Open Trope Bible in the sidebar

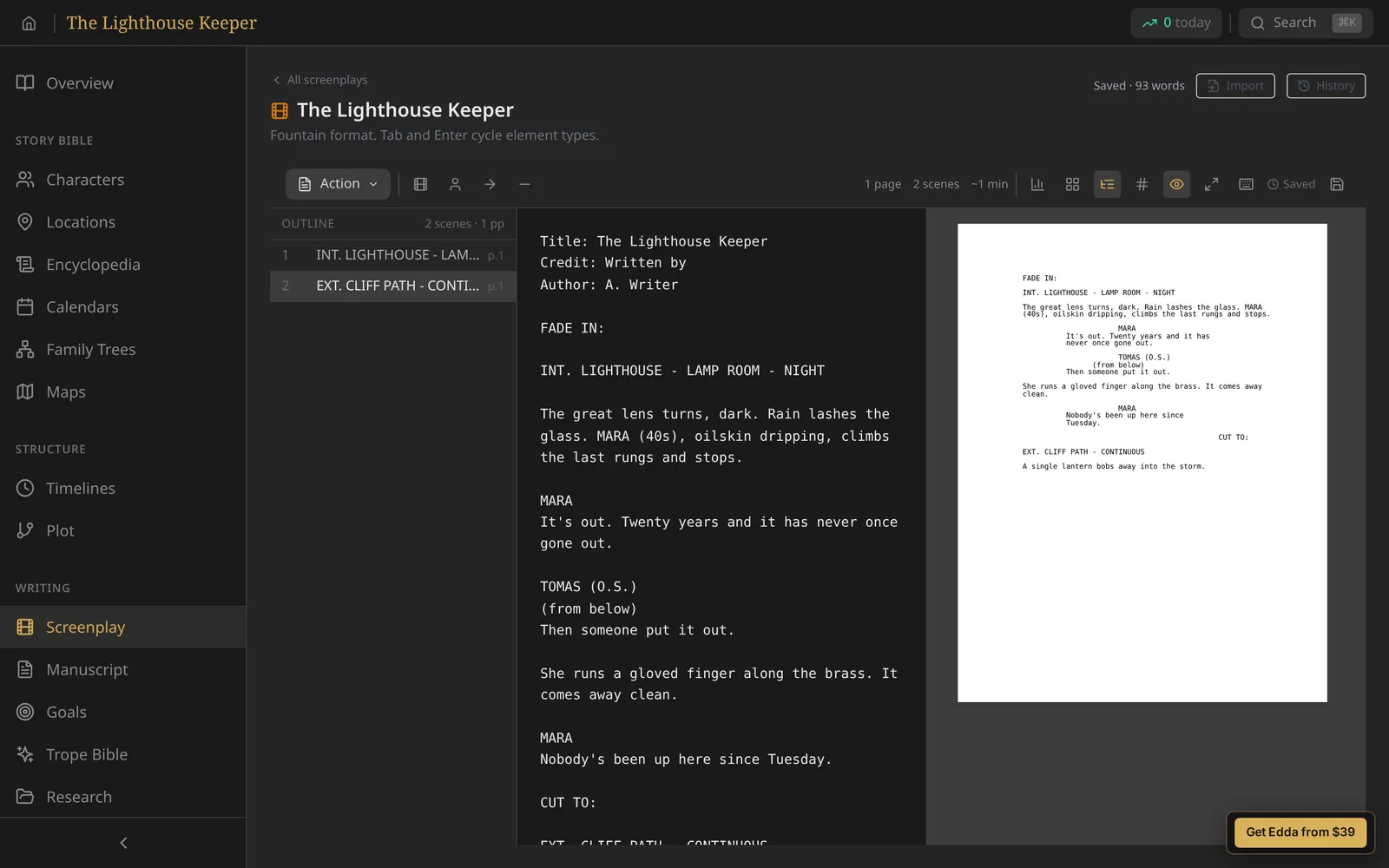123,755
